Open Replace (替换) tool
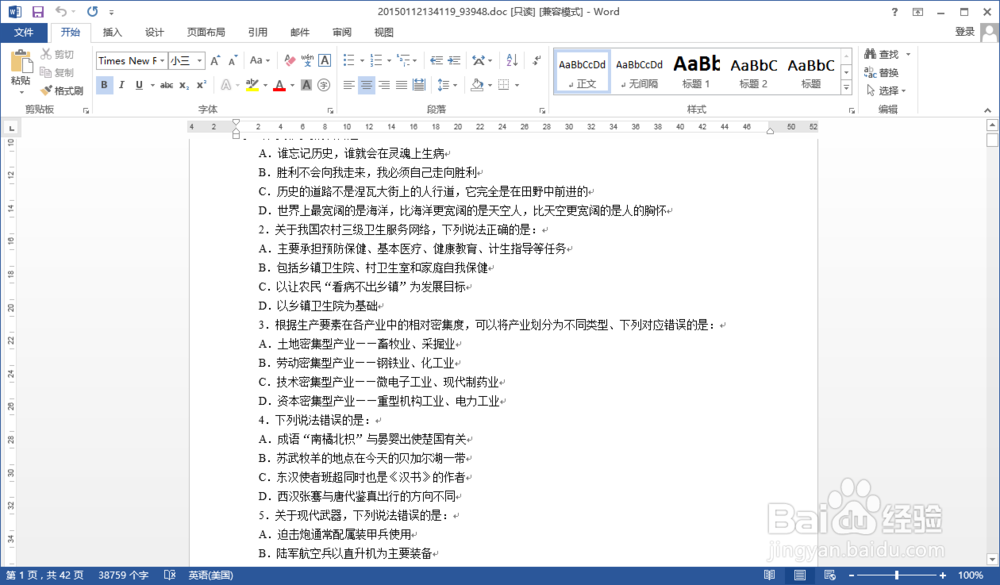The image size is (1000, 585). pyautogui.click(x=882, y=72)
